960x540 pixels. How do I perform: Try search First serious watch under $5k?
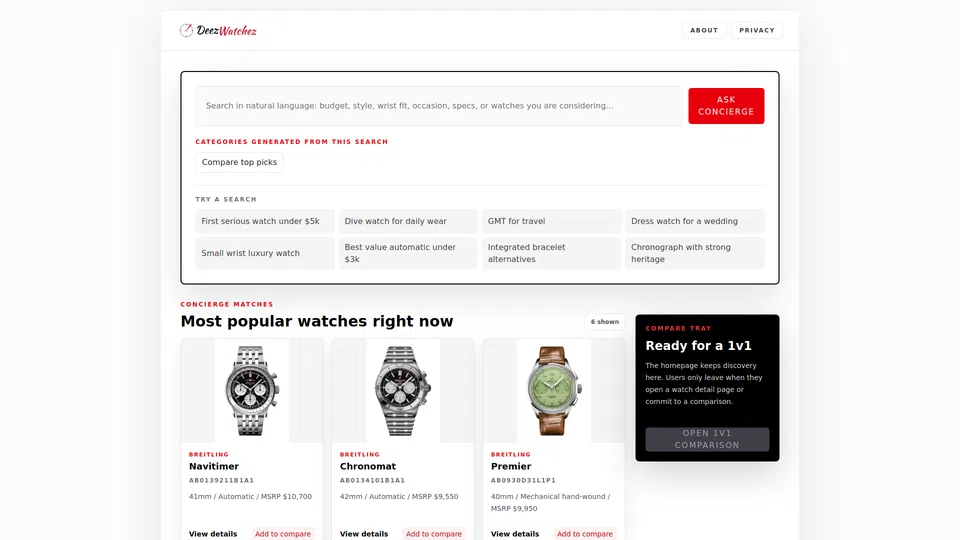[264, 221]
